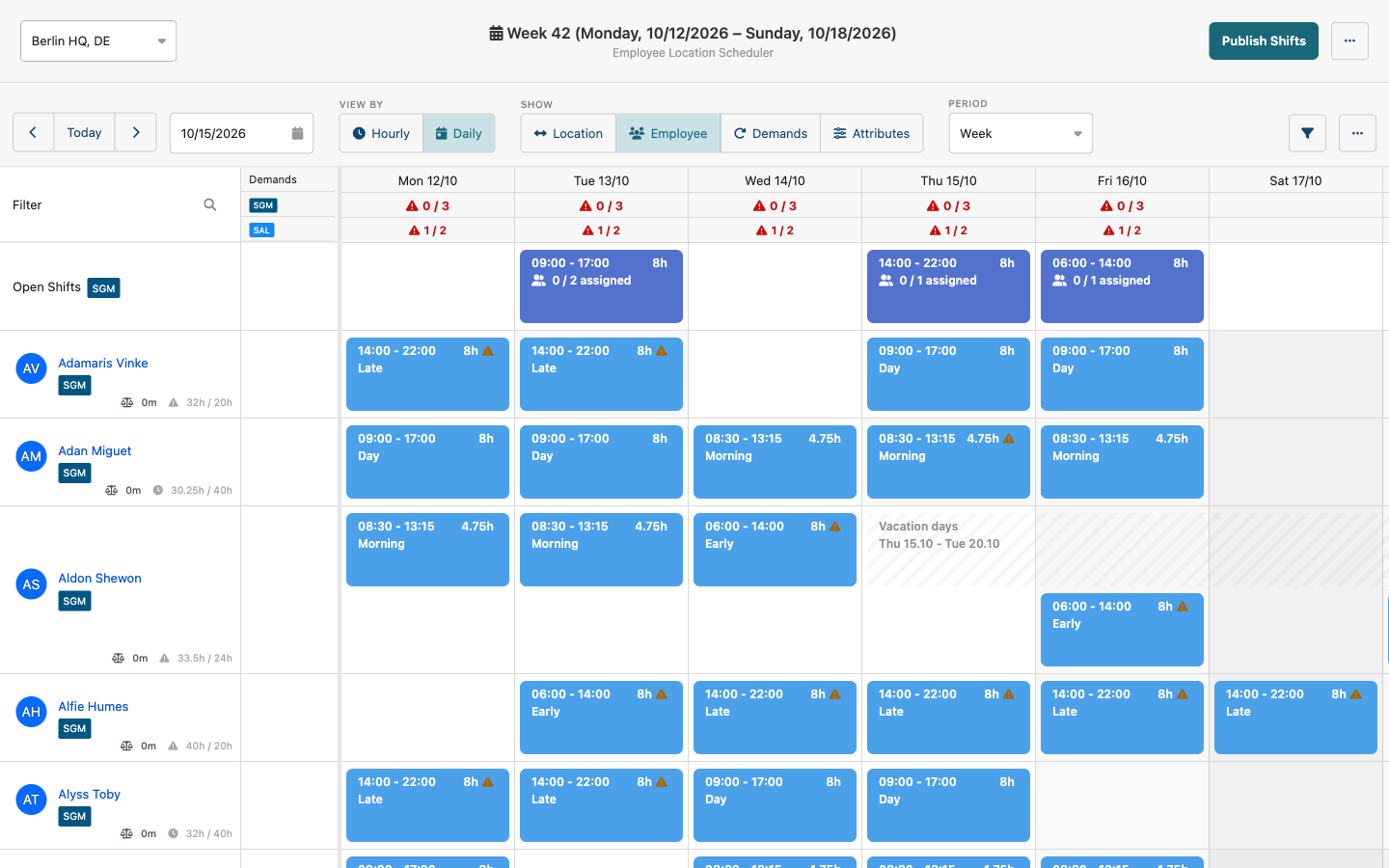Click Publish Shifts button
The image size is (1389, 868).
point(1264,41)
